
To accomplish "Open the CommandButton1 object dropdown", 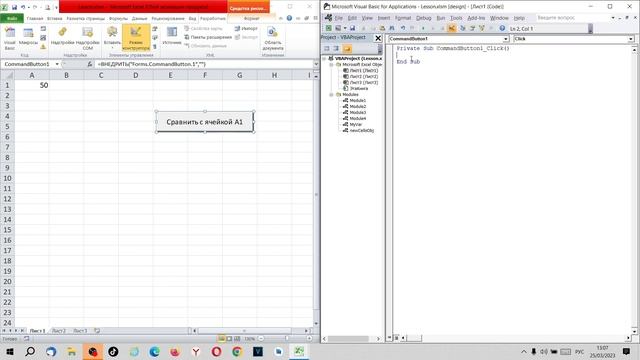I will click(506, 39).
